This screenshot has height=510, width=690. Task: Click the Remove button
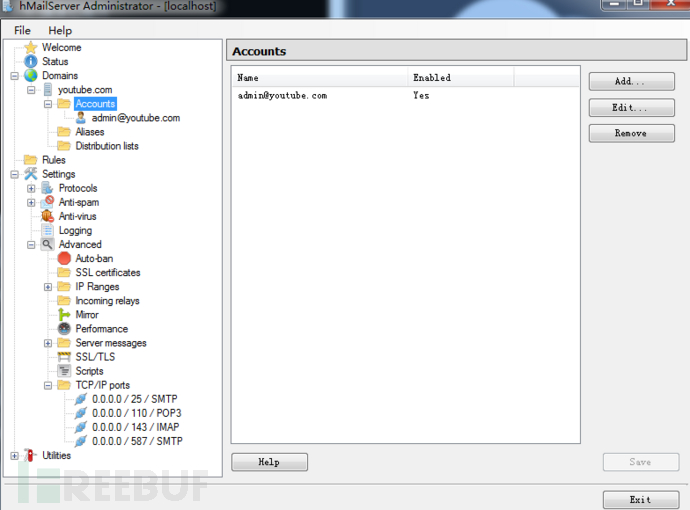(x=631, y=133)
